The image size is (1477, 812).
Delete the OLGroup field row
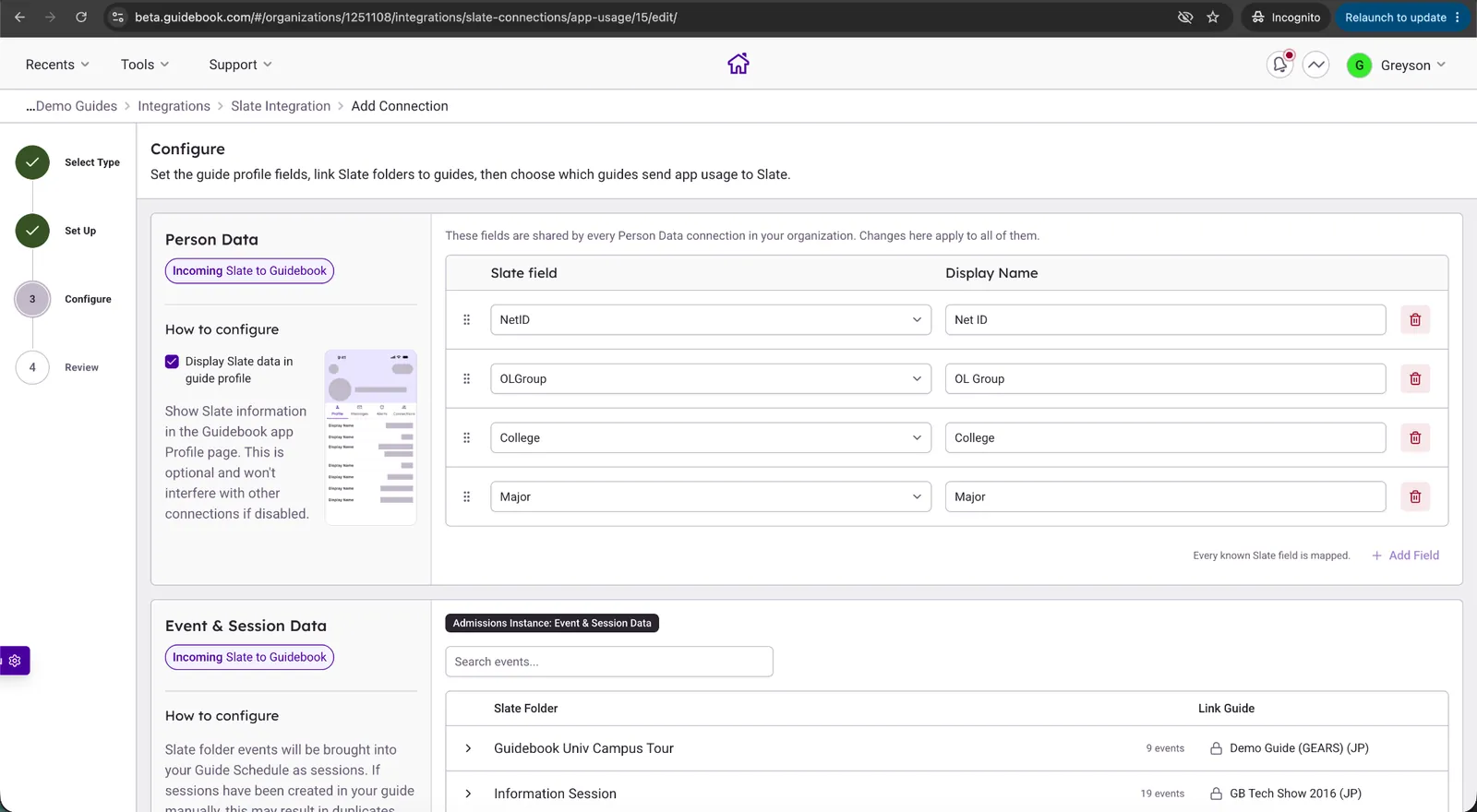(x=1415, y=378)
